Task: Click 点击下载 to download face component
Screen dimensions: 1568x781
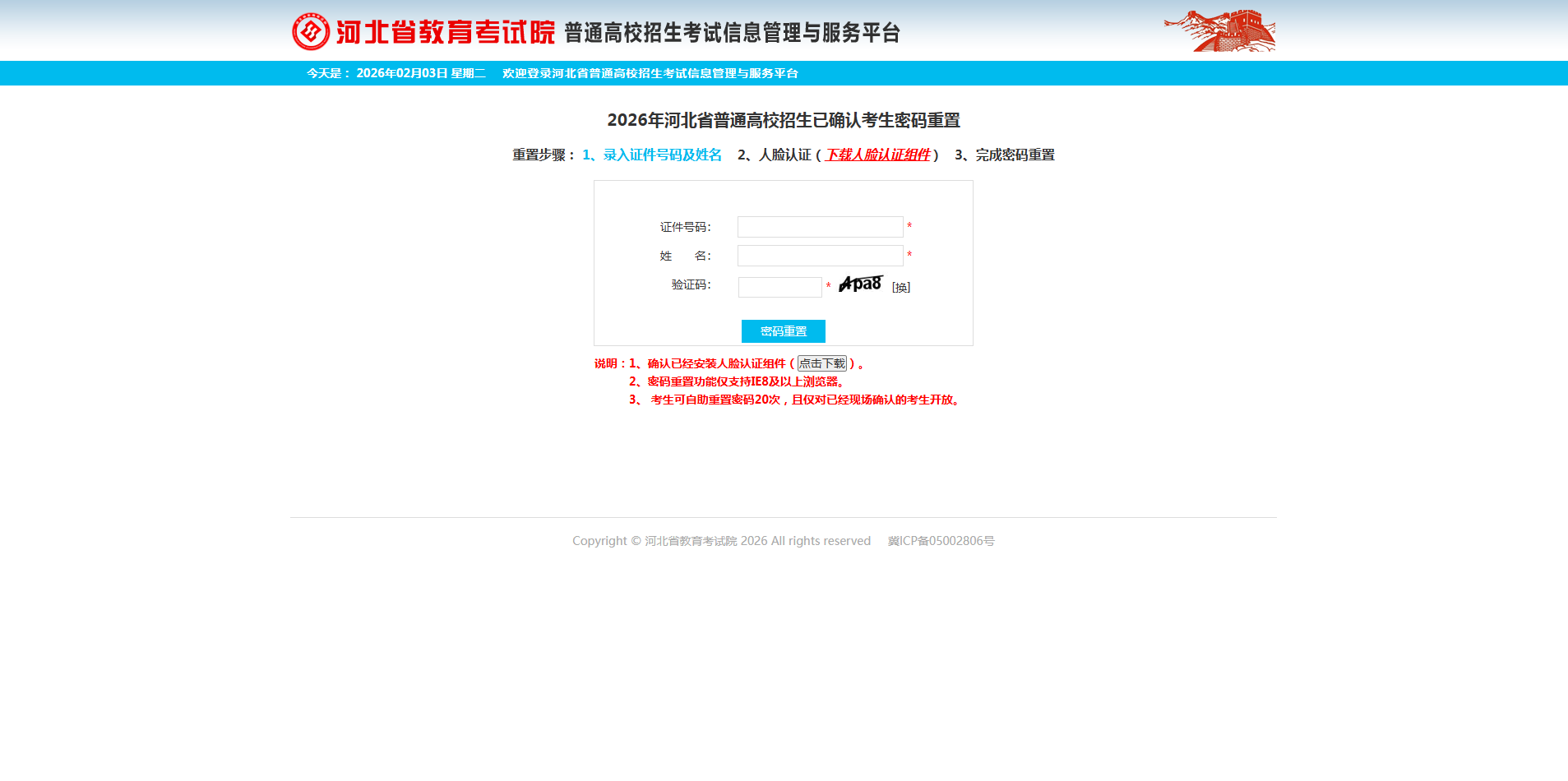Action: [822, 363]
